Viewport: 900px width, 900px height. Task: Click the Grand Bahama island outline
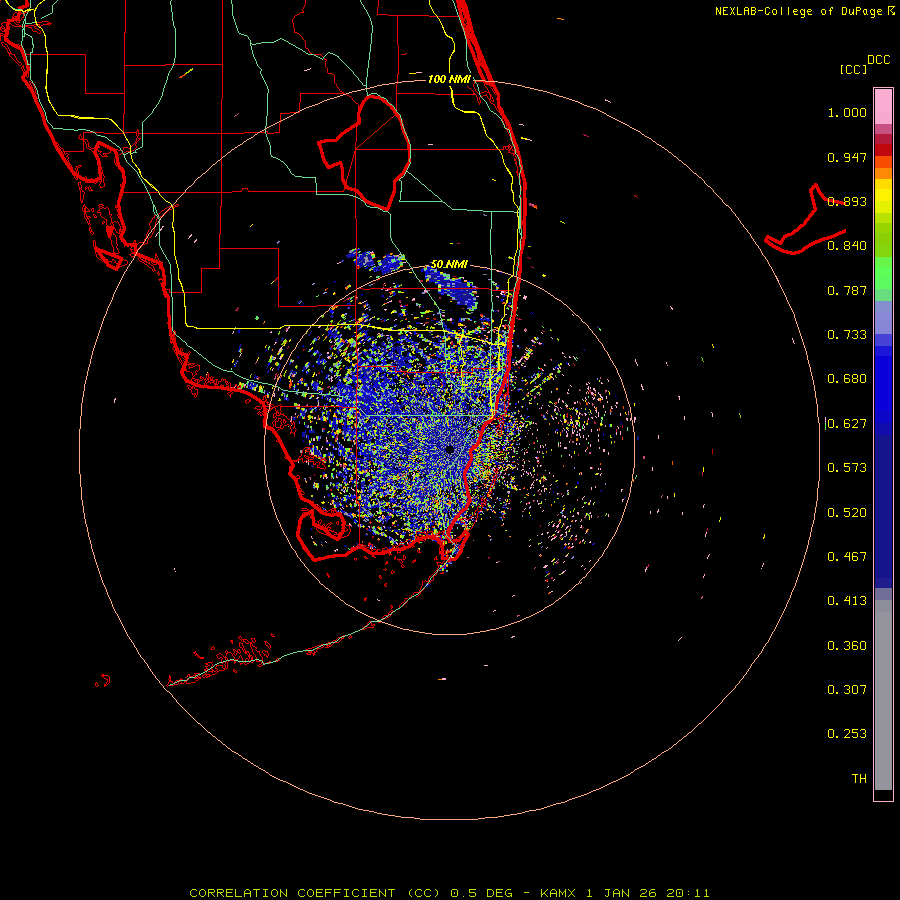[805, 221]
